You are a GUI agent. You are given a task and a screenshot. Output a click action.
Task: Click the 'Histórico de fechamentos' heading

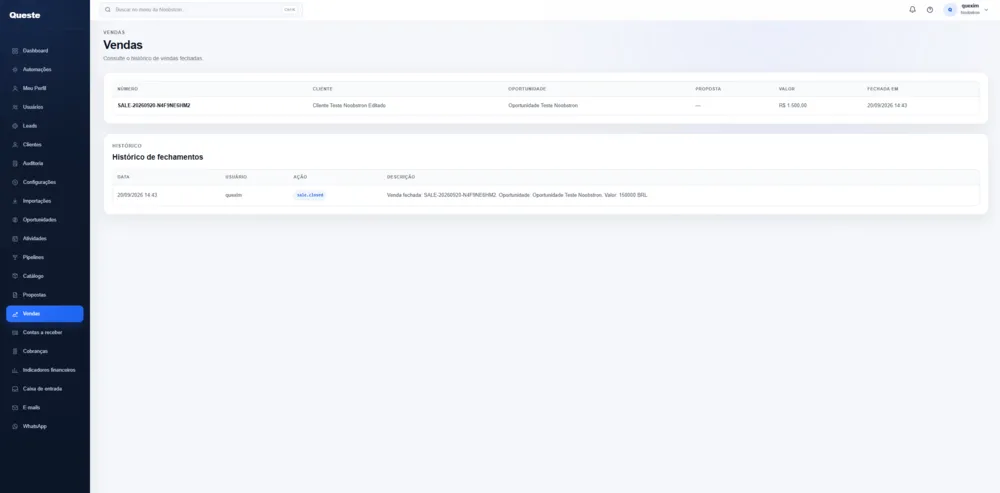[x=158, y=157]
